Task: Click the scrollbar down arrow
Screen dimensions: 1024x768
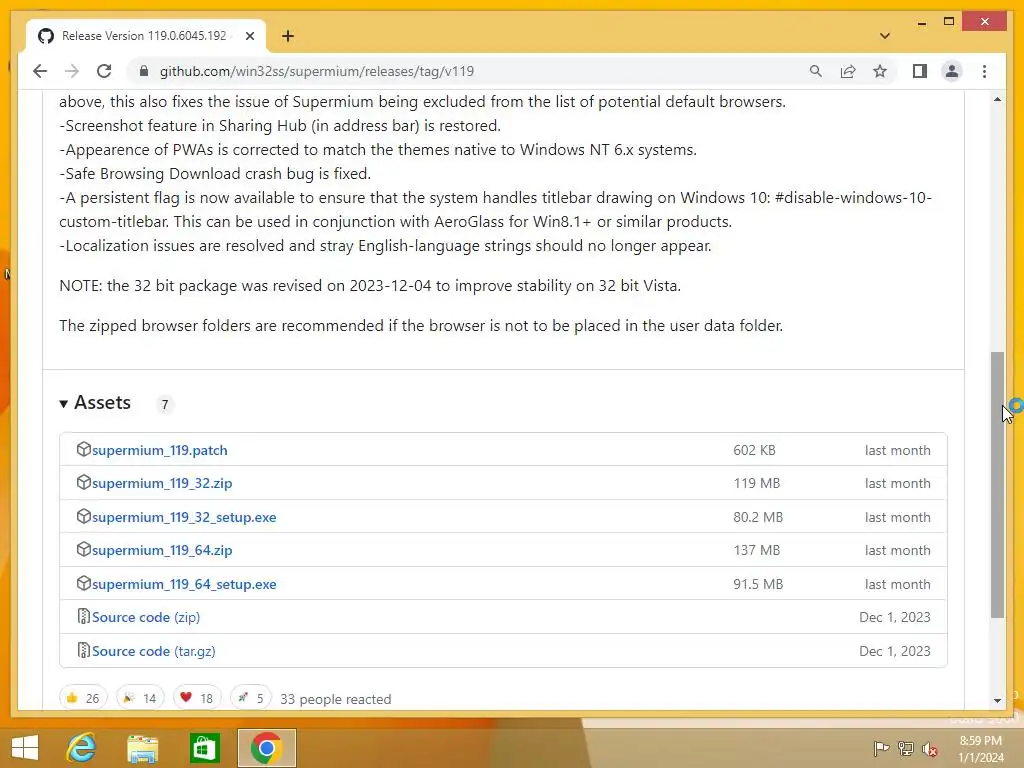Action: tap(997, 701)
